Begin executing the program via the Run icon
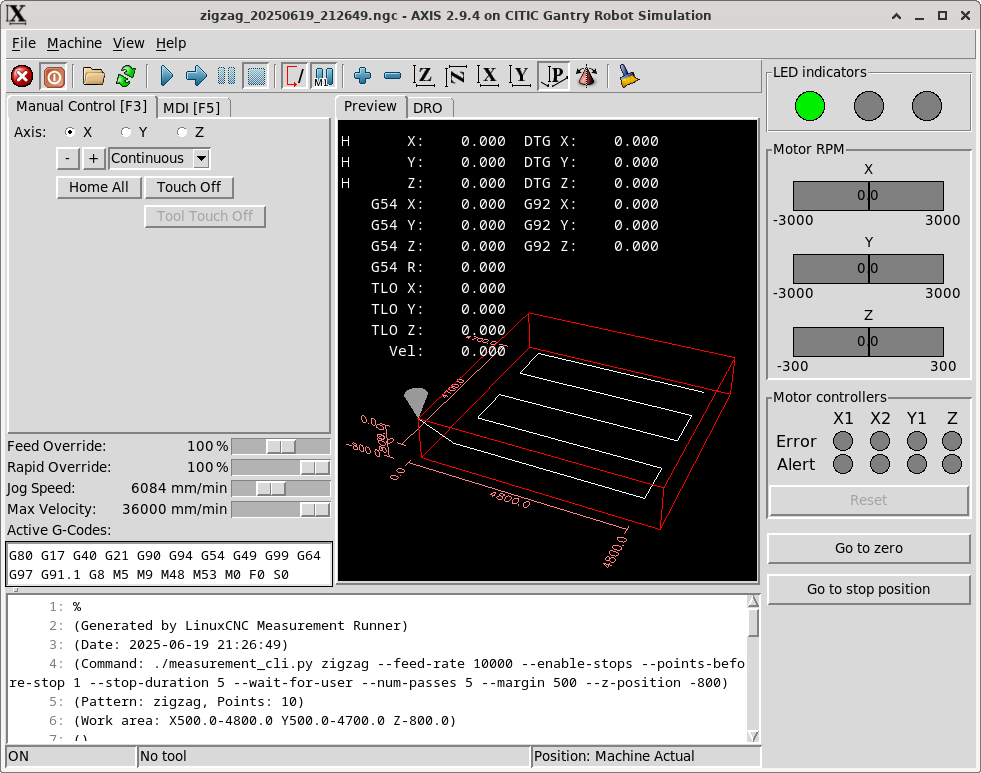 (166, 76)
